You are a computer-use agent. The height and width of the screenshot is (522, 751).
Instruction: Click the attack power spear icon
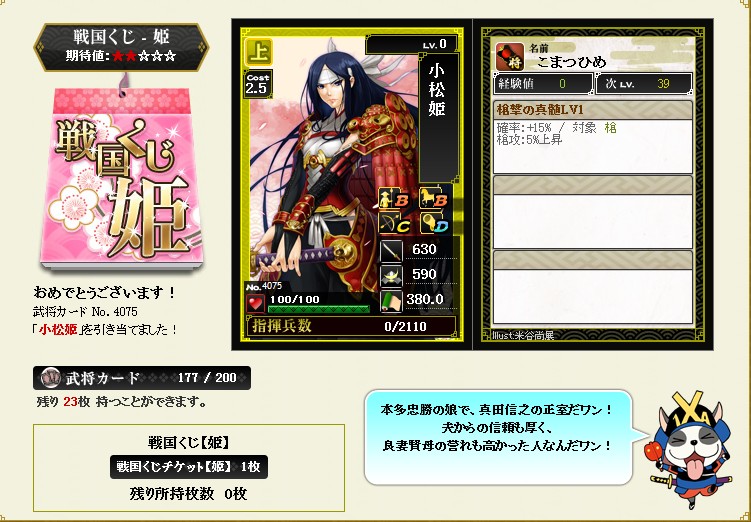[x=391, y=251]
